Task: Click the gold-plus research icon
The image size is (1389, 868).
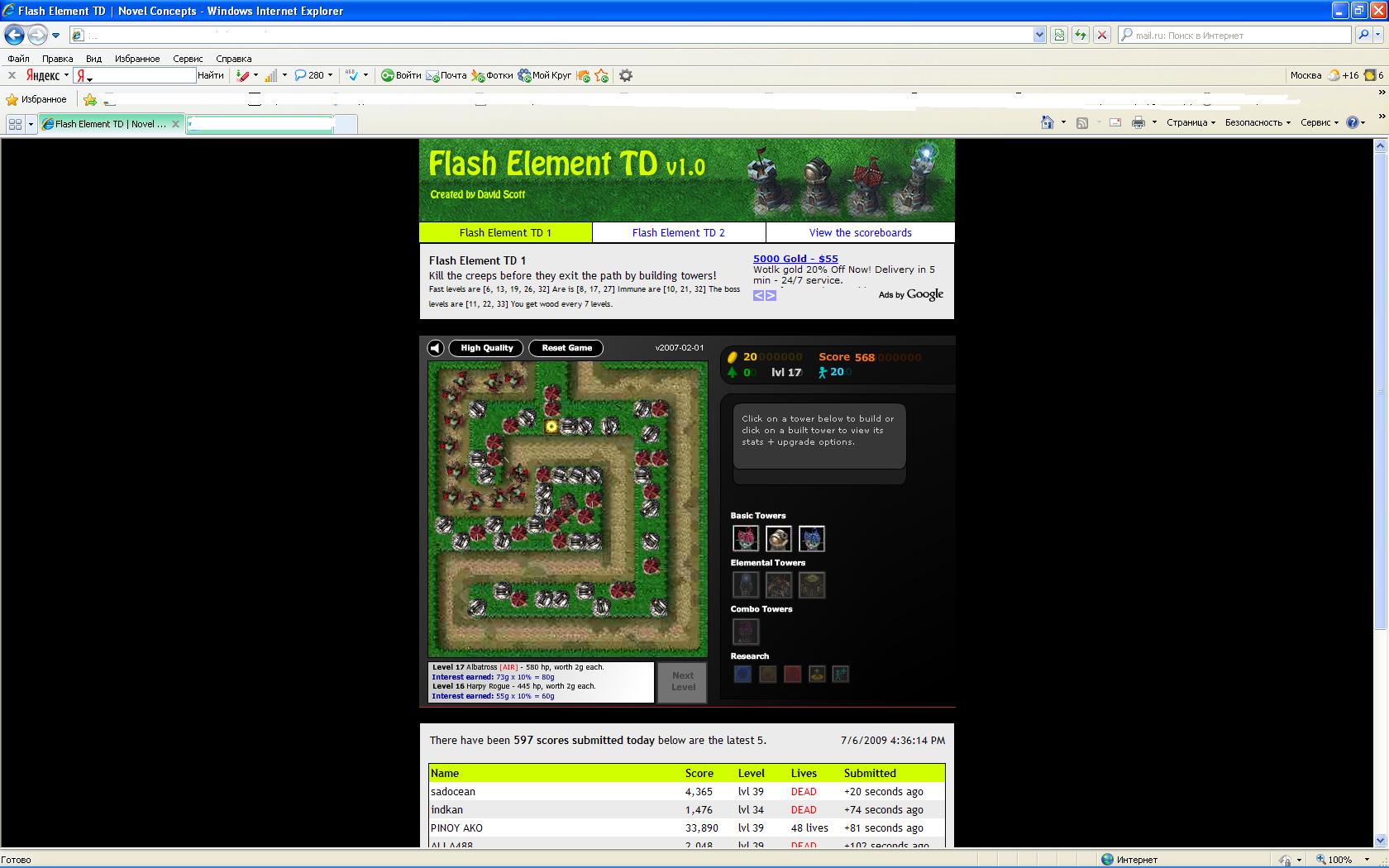Action: 816,674
